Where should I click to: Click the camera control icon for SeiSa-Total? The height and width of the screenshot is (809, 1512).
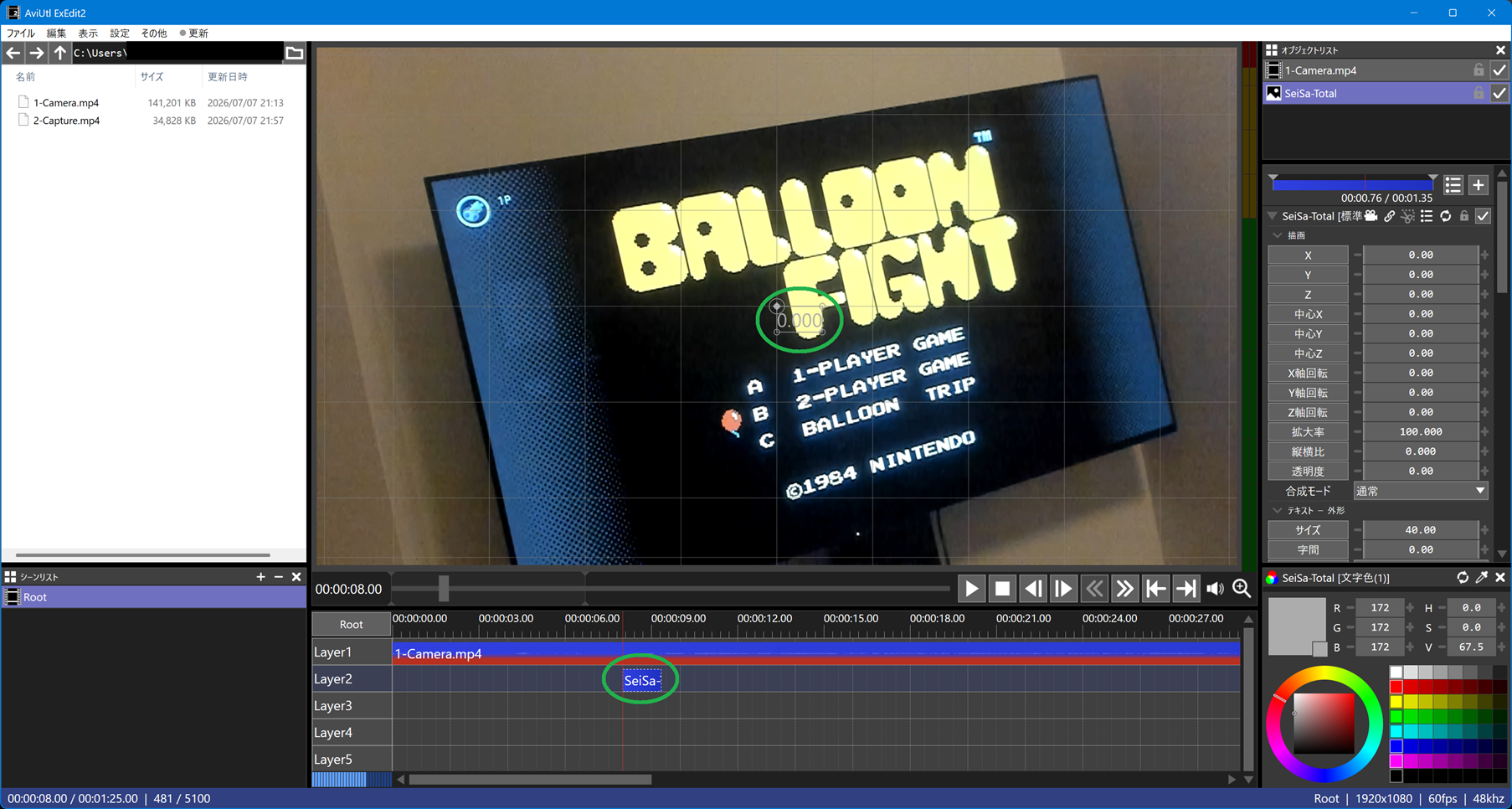tap(1371, 216)
